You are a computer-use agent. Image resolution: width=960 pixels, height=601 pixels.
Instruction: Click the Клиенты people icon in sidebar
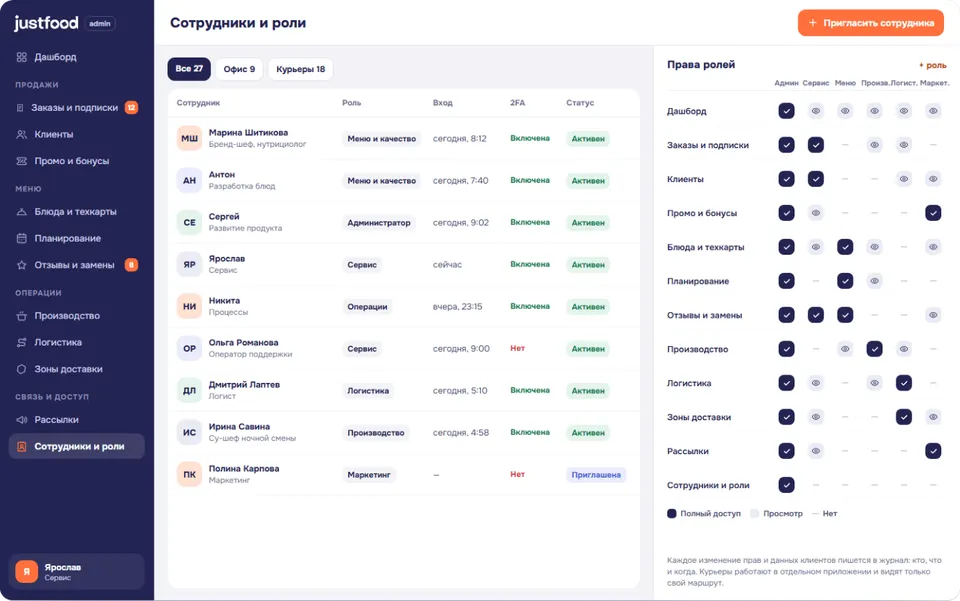[x=21, y=134]
